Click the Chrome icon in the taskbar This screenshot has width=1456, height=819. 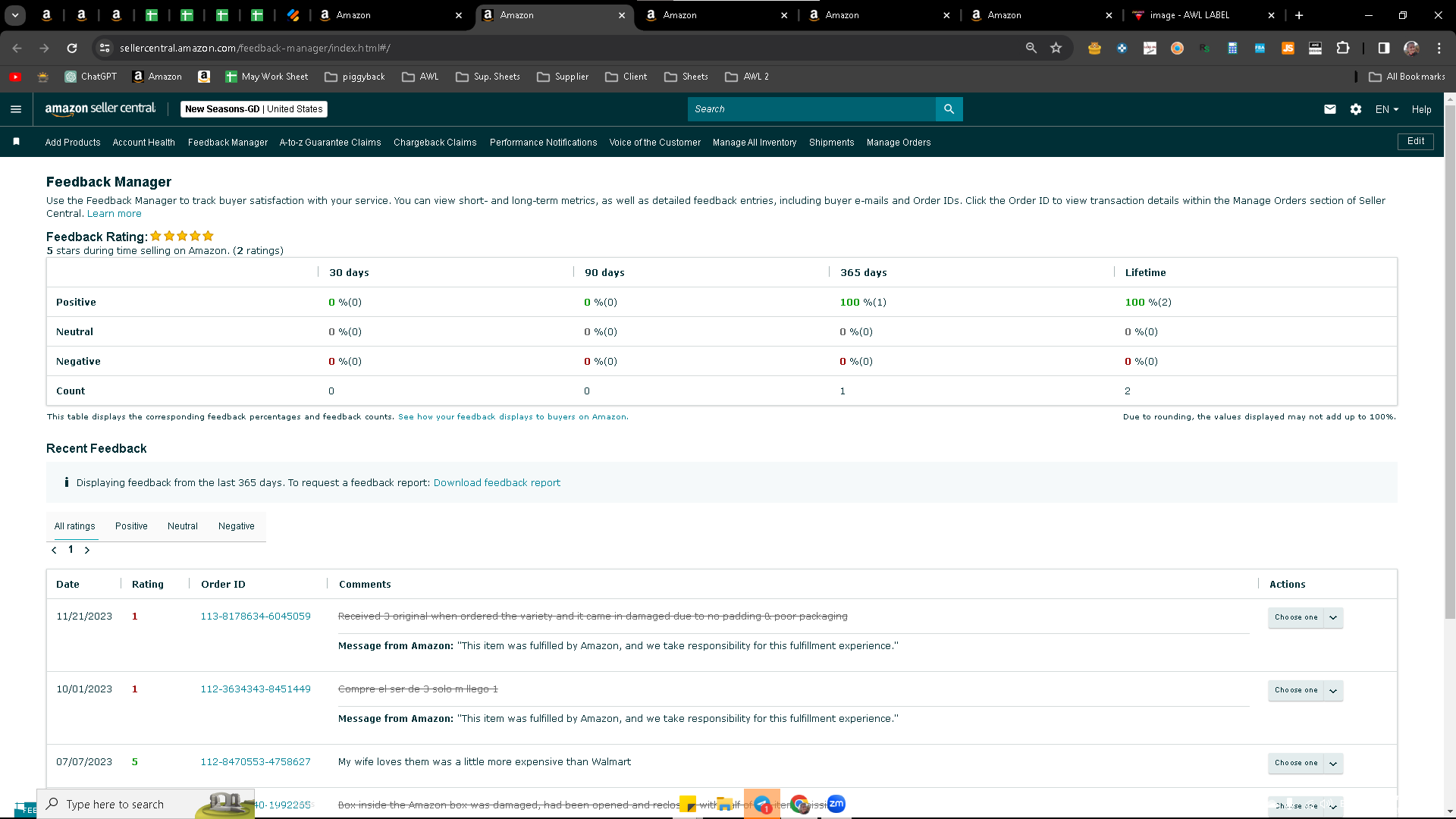[799, 804]
